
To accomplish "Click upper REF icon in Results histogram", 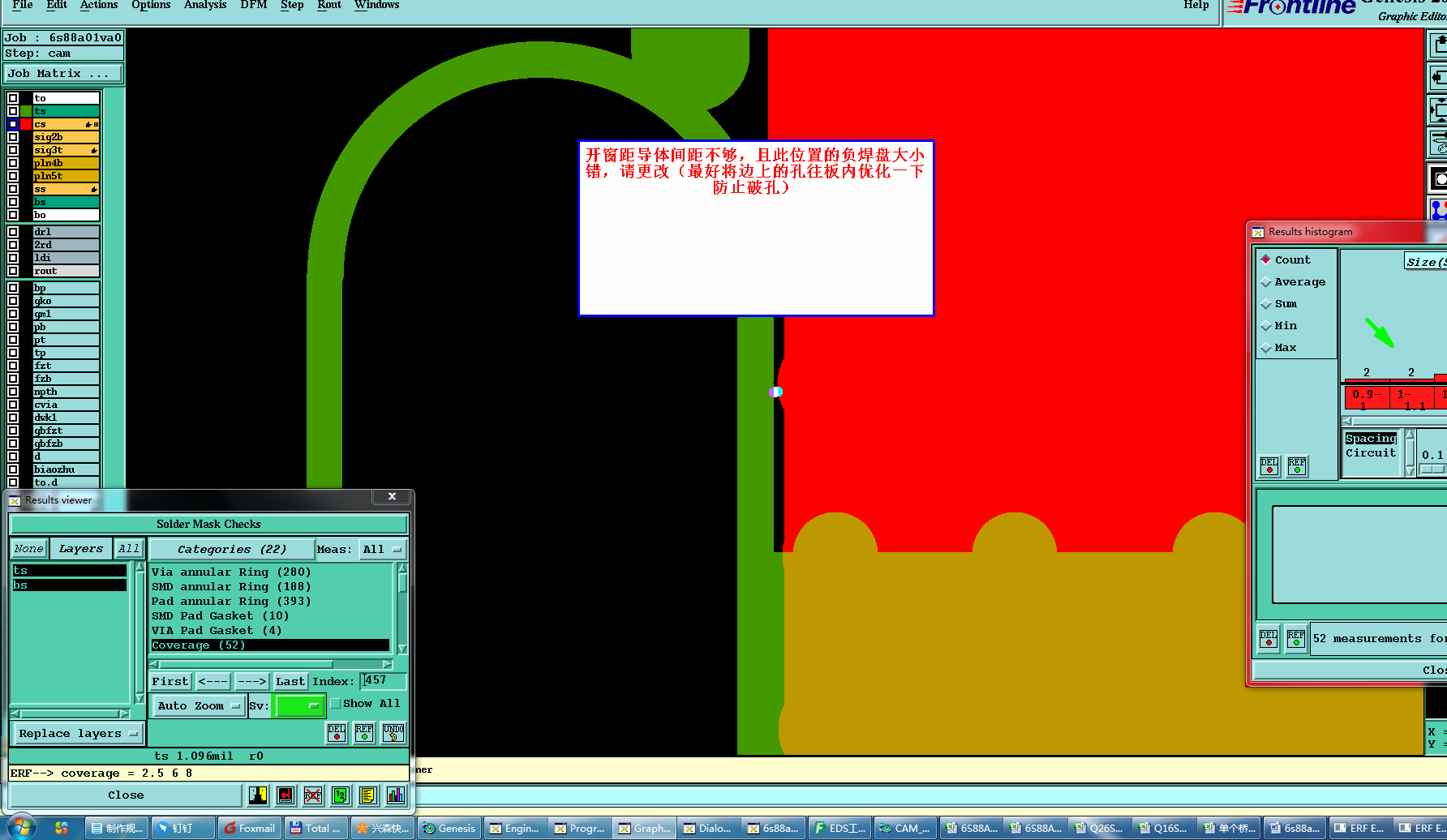I will 1297,466.
